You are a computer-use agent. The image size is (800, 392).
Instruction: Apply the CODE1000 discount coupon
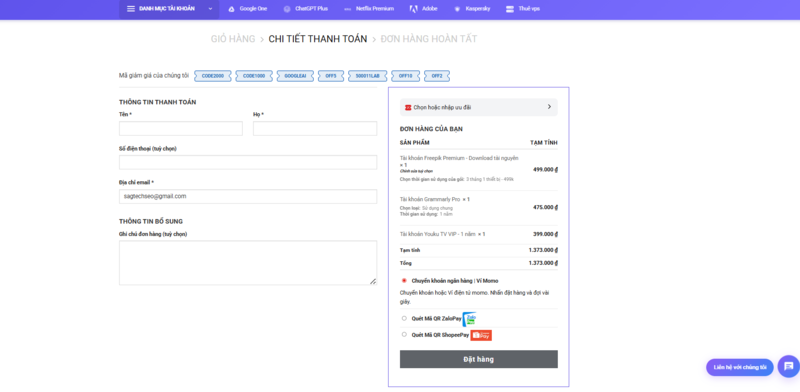(x=254, y=76)
